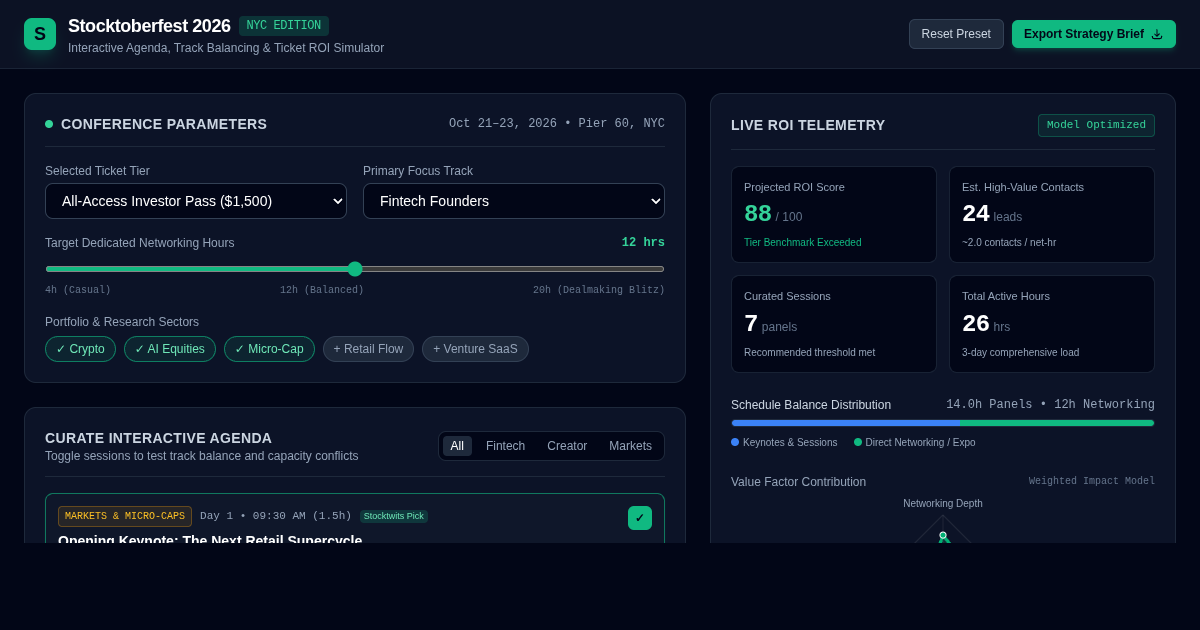
Task: Click the Projected ROI Score card
Action: [x=834, y=215]
